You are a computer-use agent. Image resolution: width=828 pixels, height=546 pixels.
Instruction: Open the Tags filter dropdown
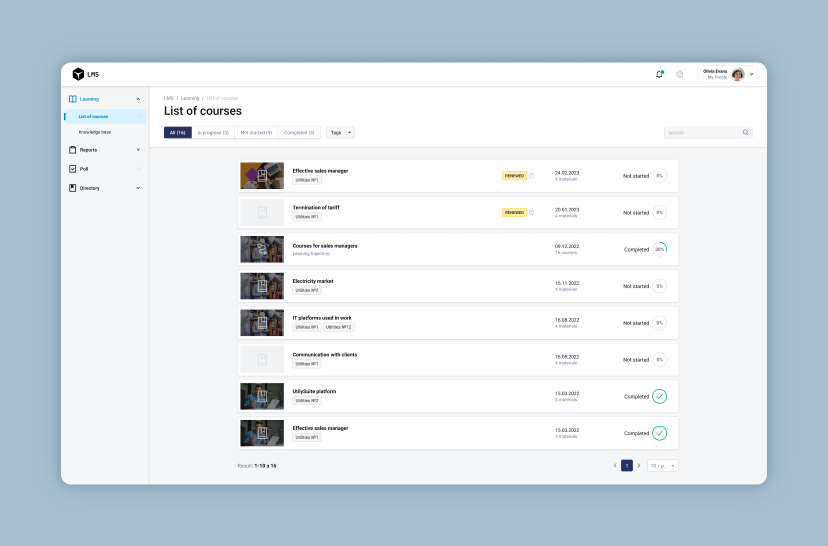pos(340,132)
